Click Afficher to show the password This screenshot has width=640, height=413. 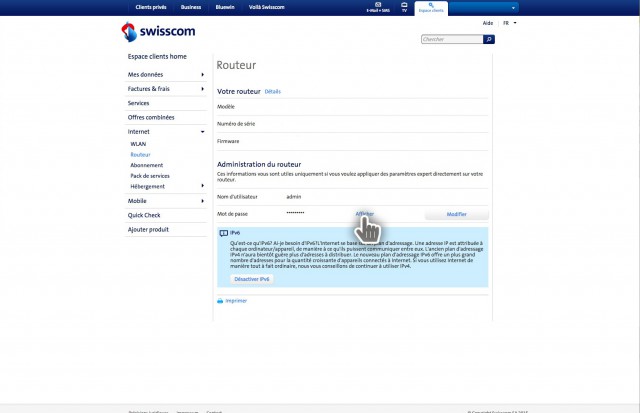(x=364, y=214)
